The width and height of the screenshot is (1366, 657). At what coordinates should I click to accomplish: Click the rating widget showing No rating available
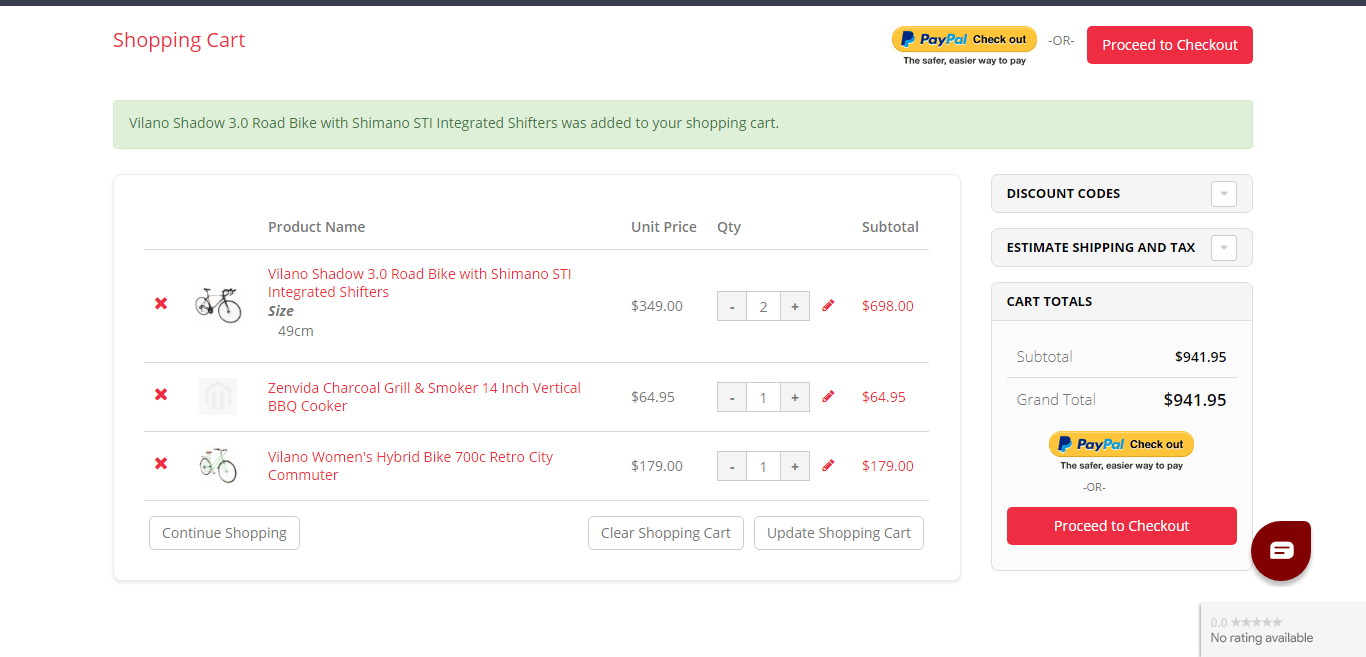pos(1283,630)
